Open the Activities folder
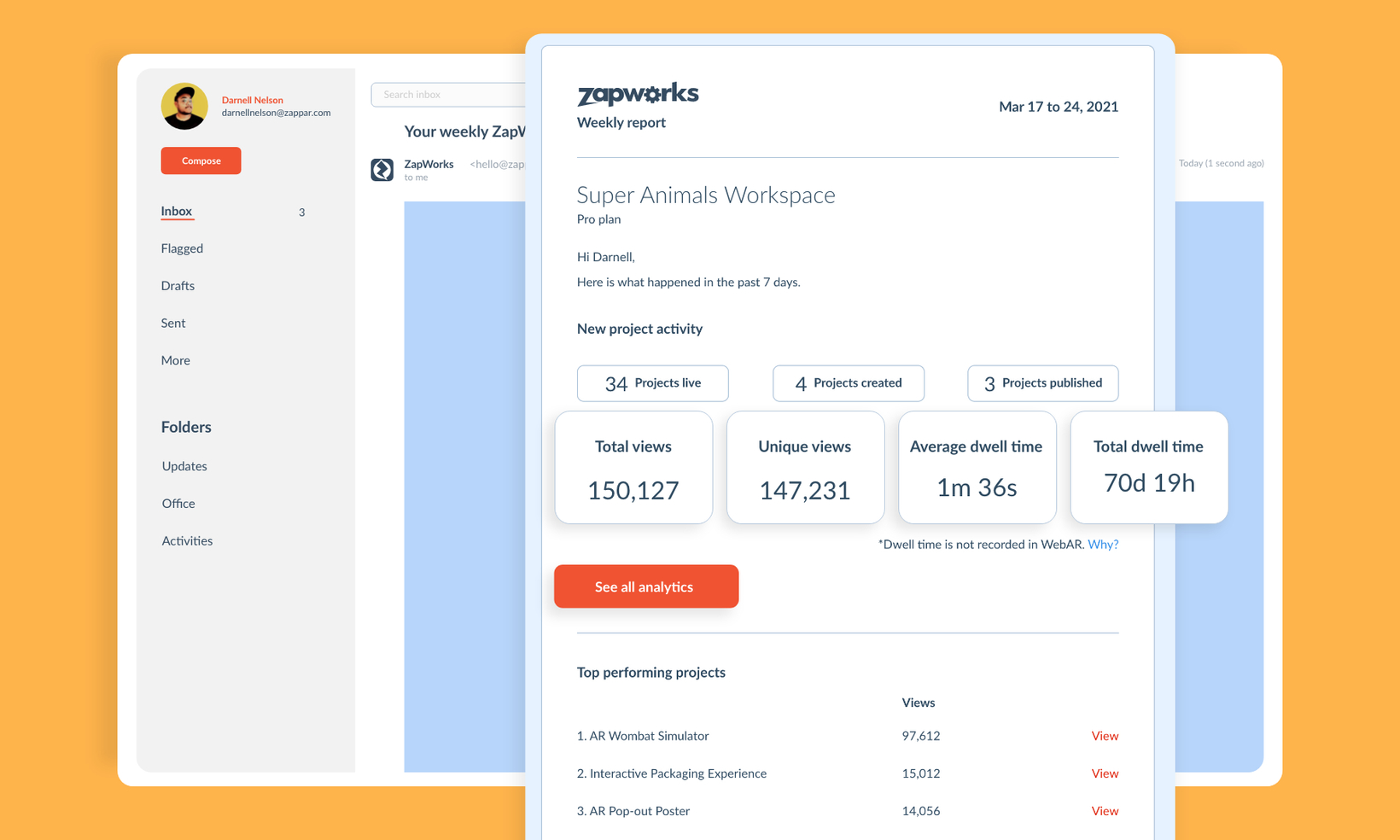The height and width of the screenshot is (840, 1400). pos(187,540)
